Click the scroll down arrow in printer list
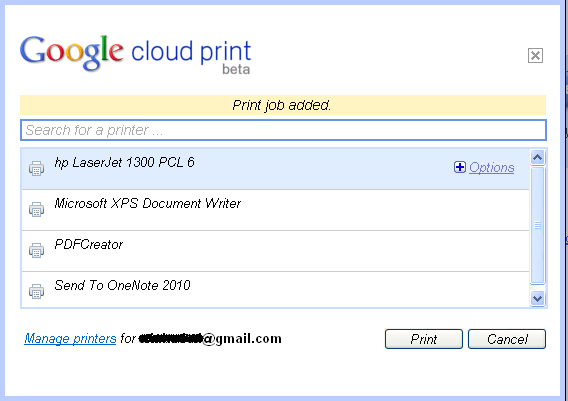The height and width of the screenshot is (401, 568). 538,299
